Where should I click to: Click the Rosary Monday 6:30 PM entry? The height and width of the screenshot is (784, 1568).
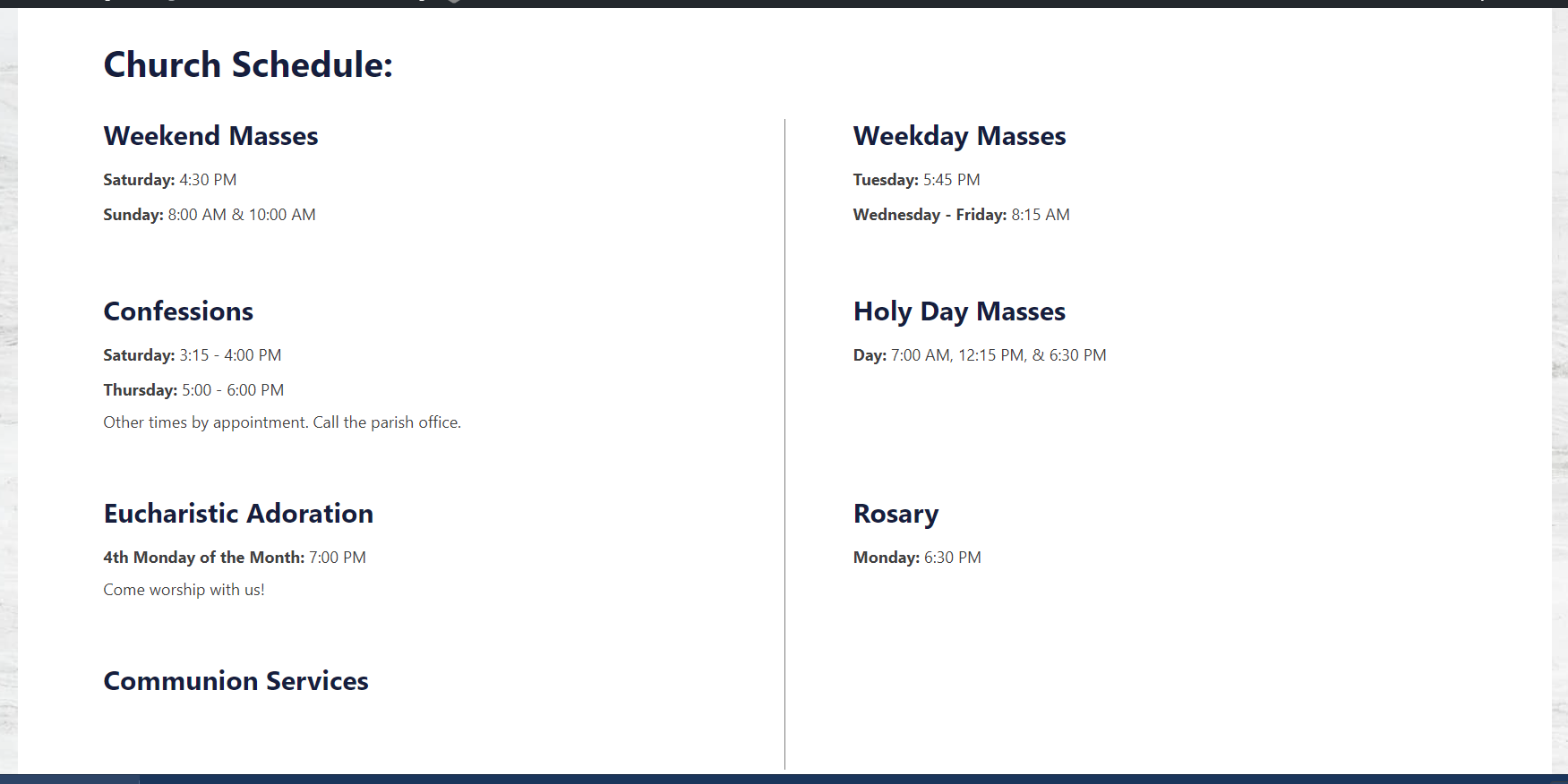pyautogui.click(x=917, y=558)
